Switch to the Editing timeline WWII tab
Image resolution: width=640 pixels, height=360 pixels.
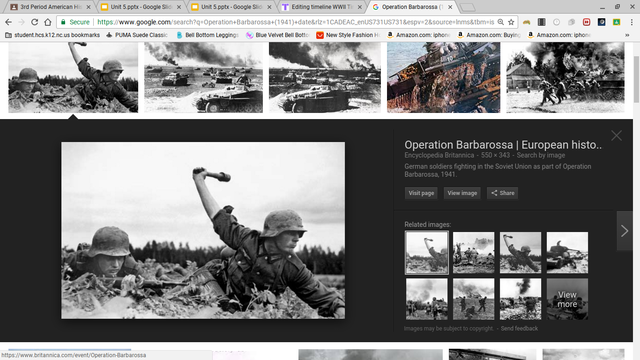[322, 7]
